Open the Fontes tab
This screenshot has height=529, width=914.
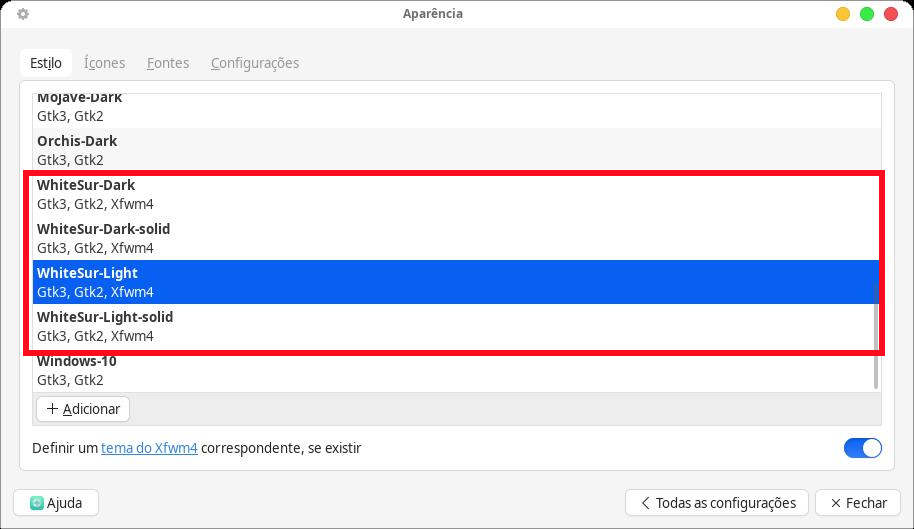click(x=168, y=63)
